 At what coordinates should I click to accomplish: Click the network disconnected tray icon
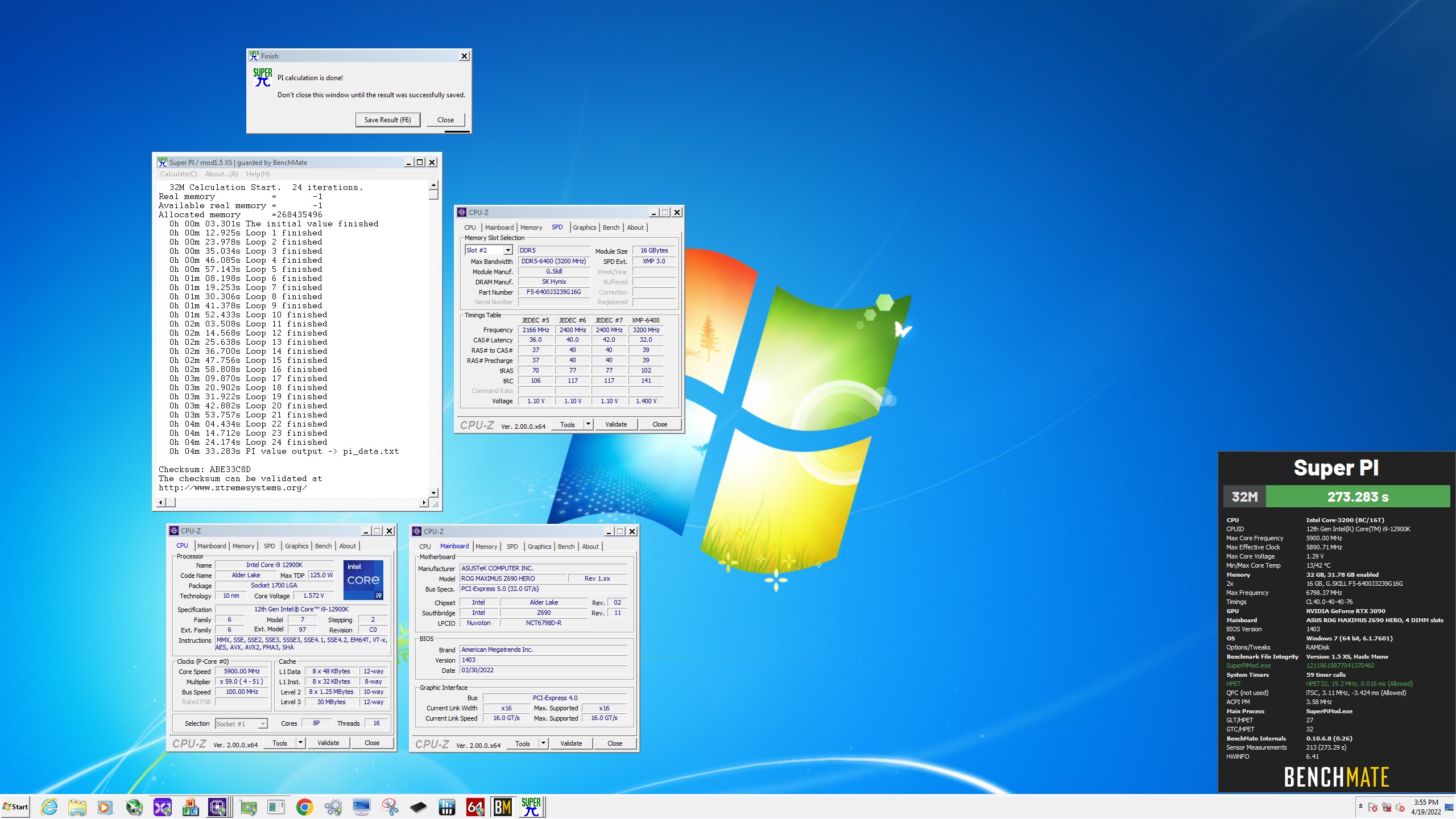pyautogui.click(x=1387, y=807)
